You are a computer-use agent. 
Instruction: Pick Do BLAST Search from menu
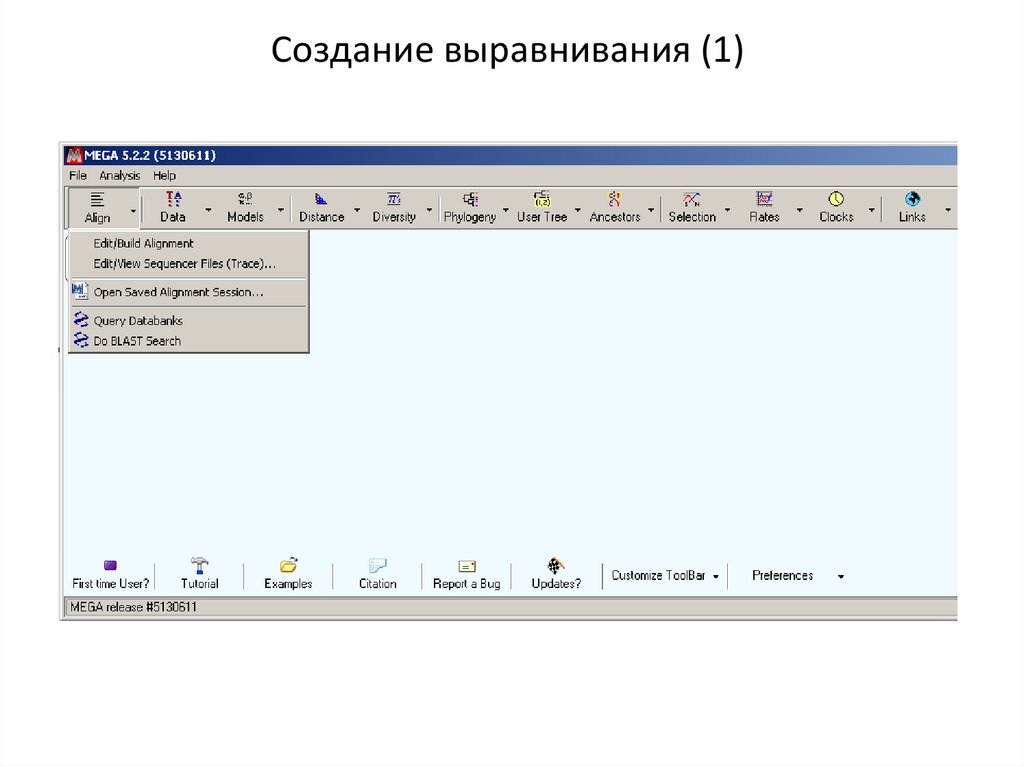coord(137,341)
